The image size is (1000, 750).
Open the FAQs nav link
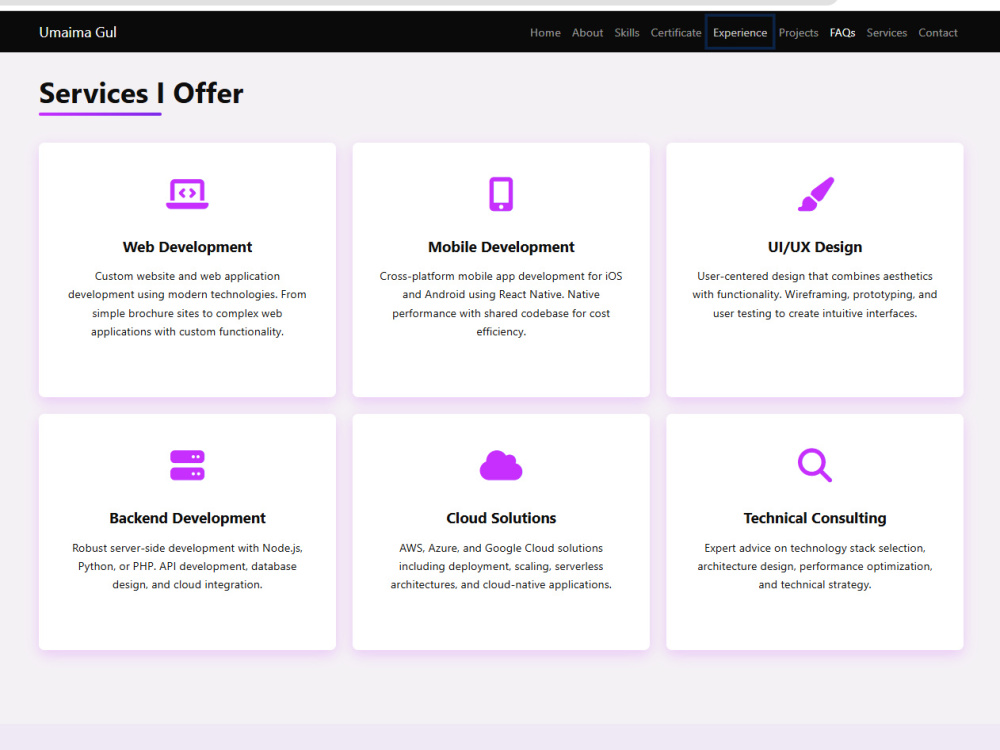[842, 33]
